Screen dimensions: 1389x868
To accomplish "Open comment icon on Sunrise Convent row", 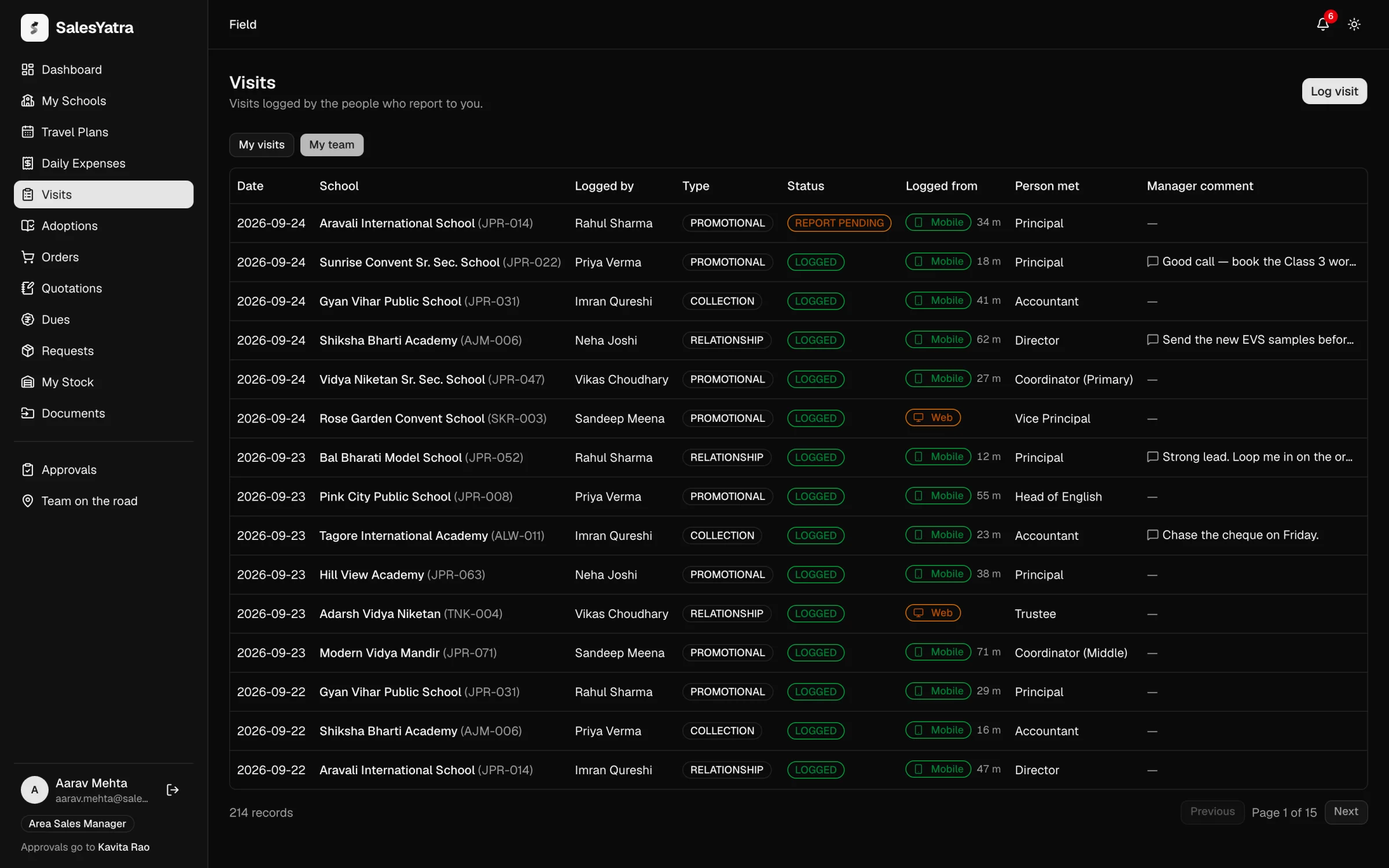I will point(1152,262).
